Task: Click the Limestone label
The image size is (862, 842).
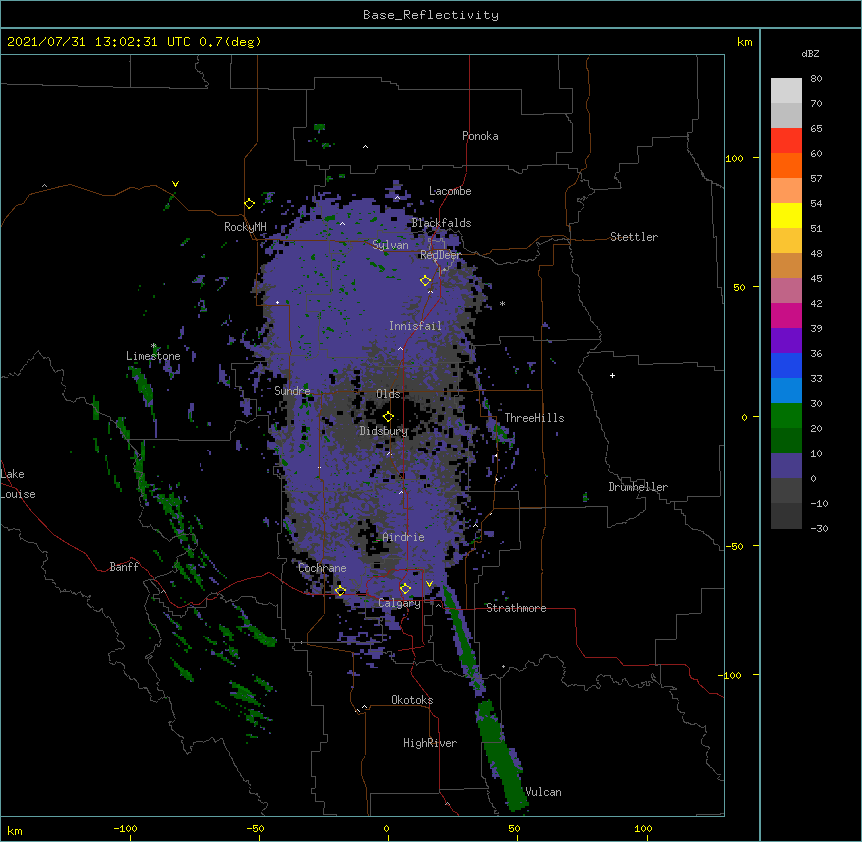Action: pyautogui.click(x=153, y=356)
